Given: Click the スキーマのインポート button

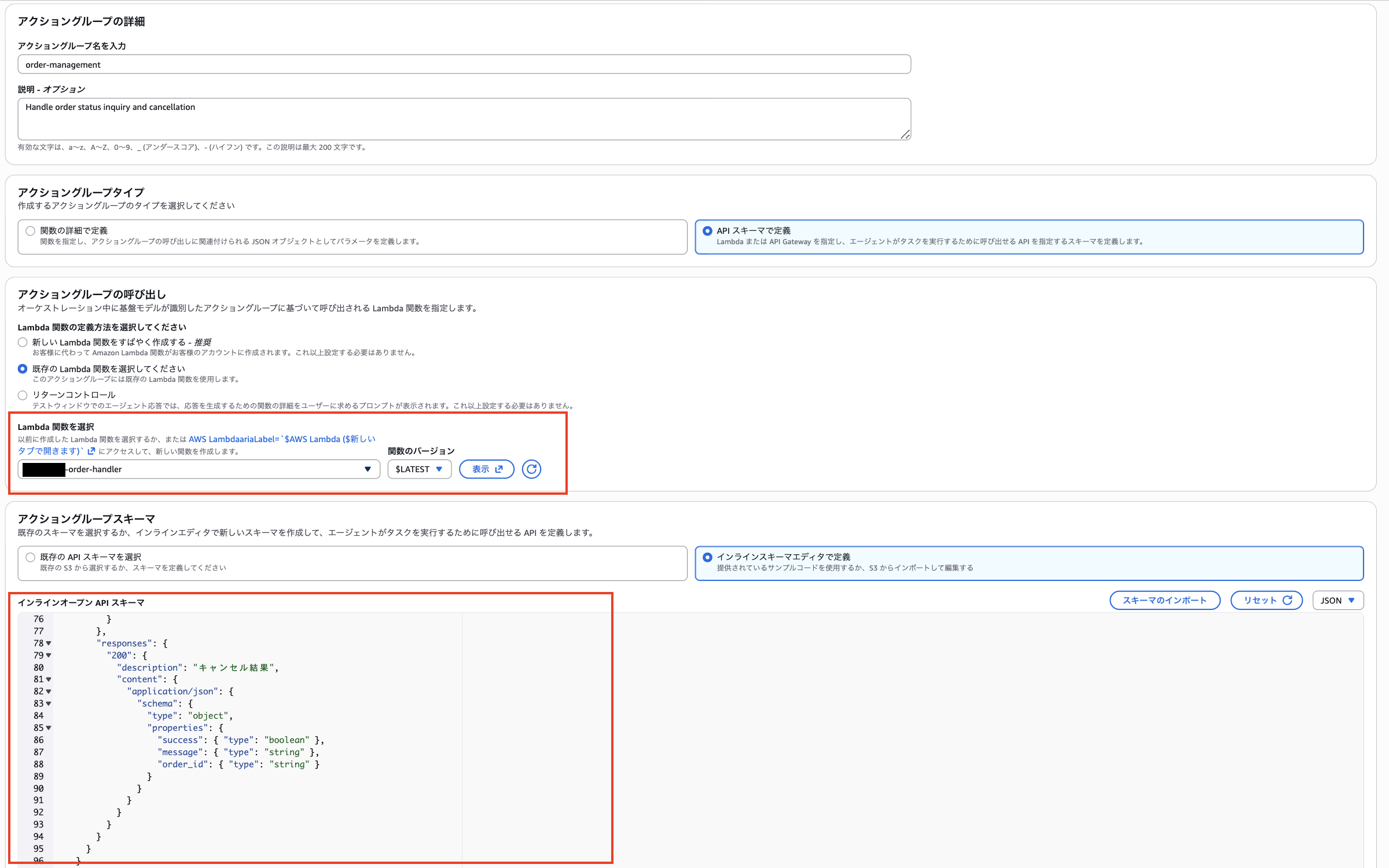Looking at the screenshot, I should coord(1165,600).
